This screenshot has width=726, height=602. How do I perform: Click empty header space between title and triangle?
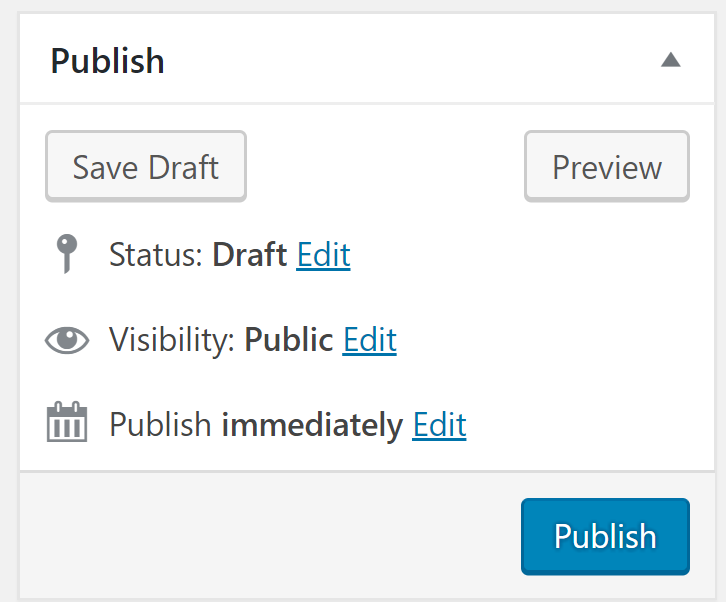pos(412,60)
